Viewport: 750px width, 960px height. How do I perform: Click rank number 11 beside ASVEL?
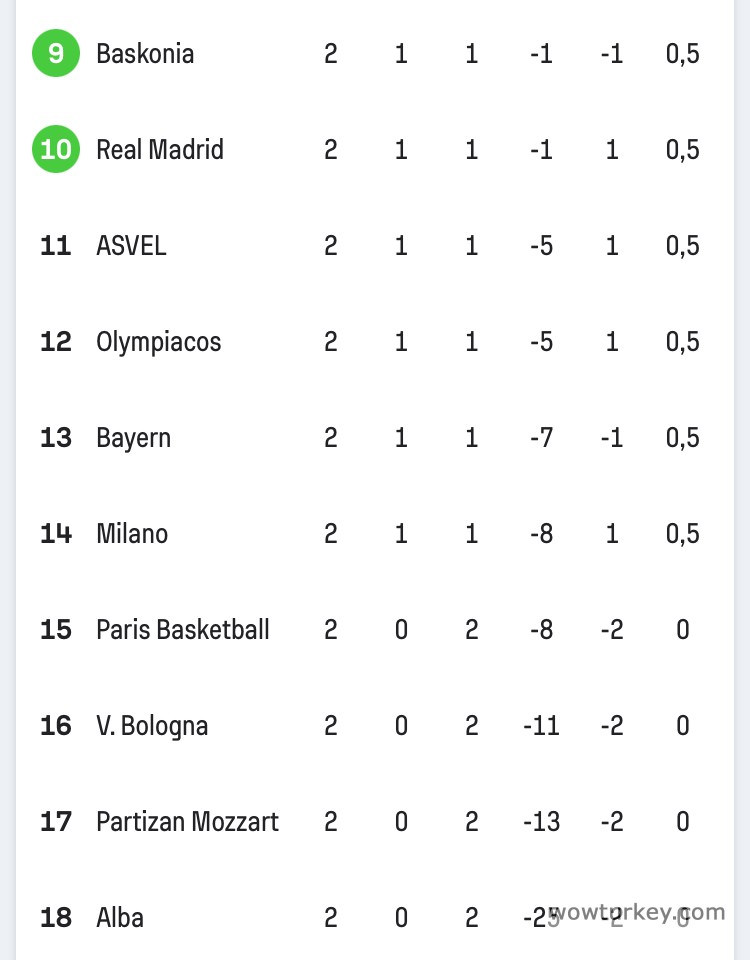pos(56,245)
